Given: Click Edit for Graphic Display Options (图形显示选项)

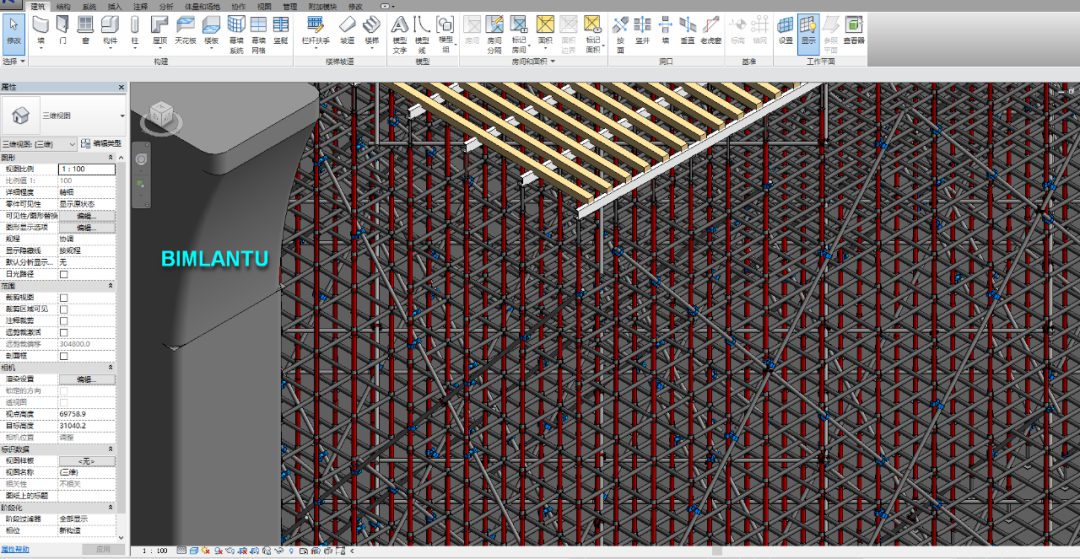Looking at the screenshot, I should pos(87,227).
